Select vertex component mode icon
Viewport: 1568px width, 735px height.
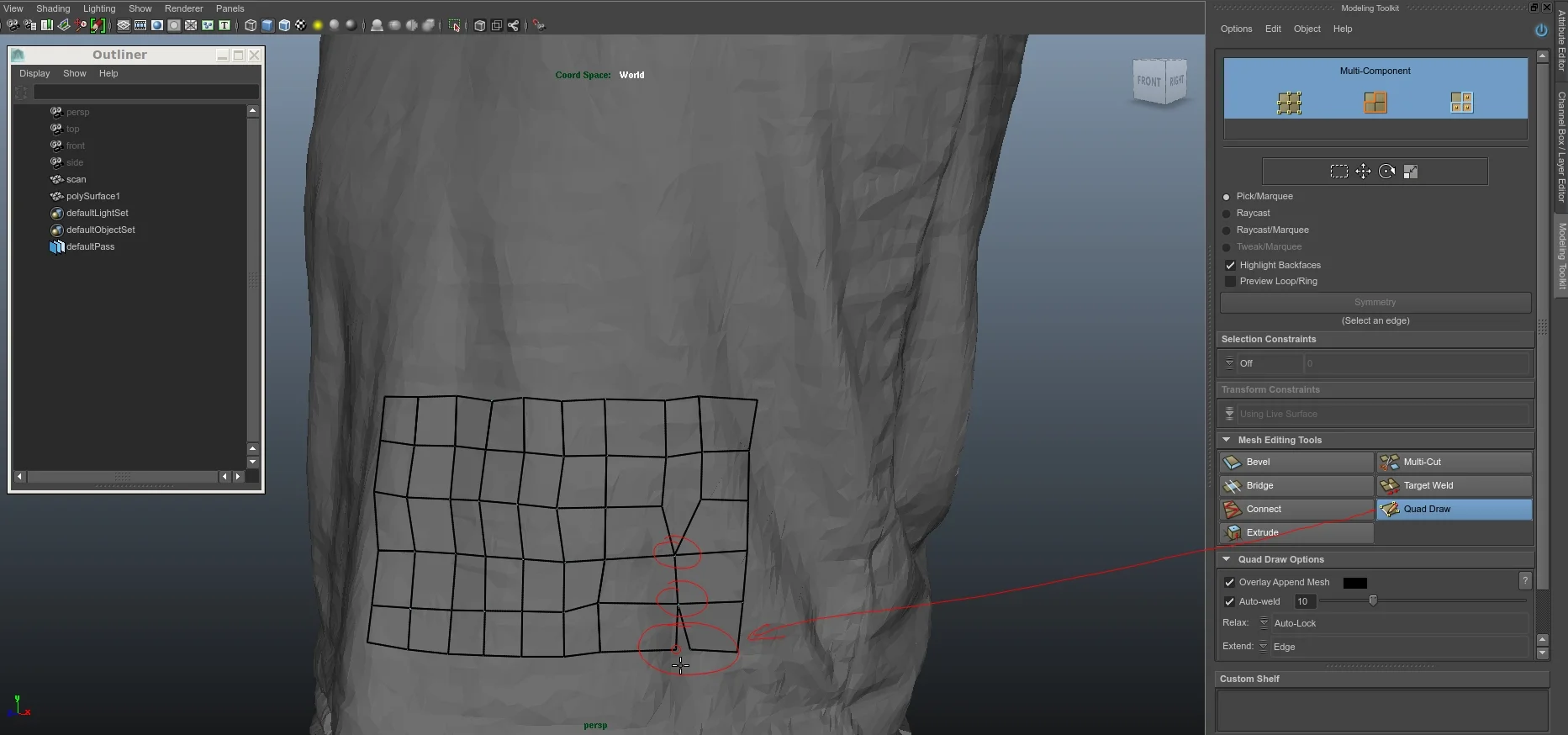tap(1289, 103)
